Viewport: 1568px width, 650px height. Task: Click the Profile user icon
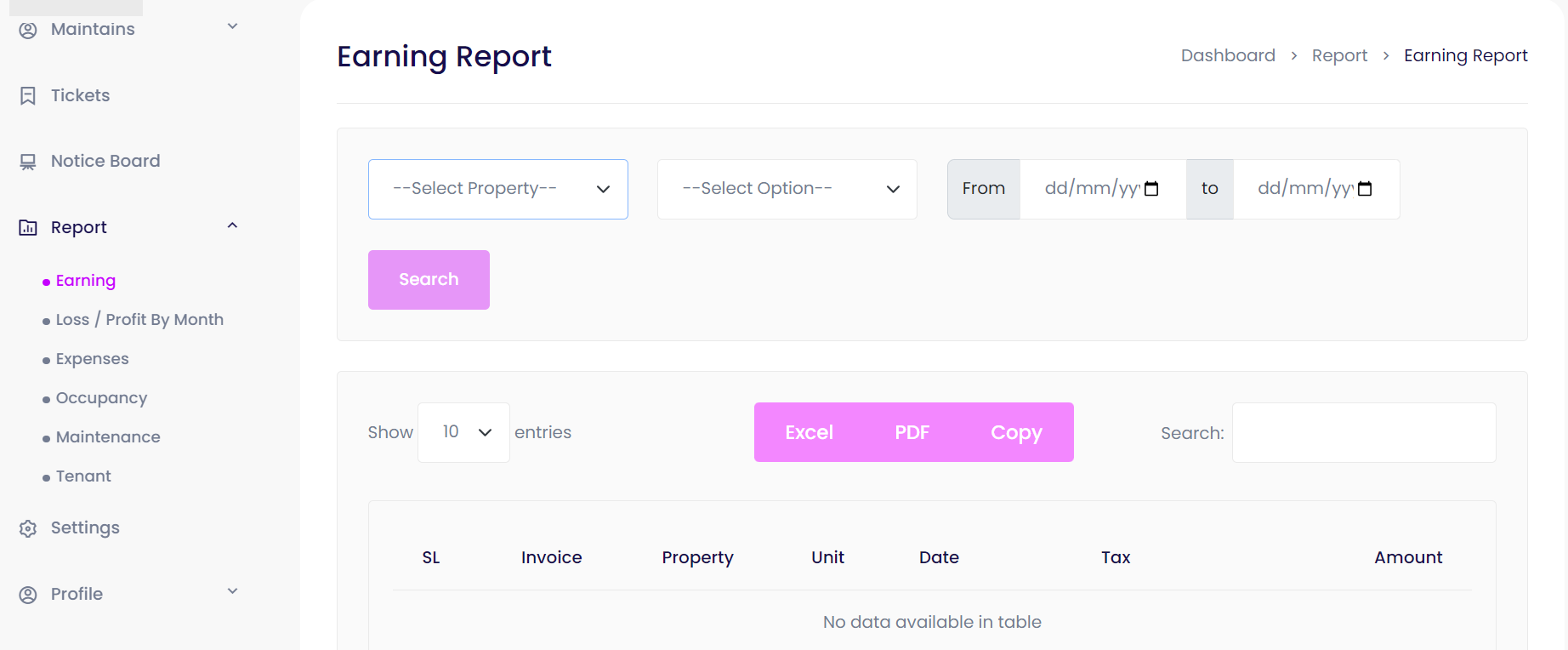pyautogui.click(x=28, y=595)
